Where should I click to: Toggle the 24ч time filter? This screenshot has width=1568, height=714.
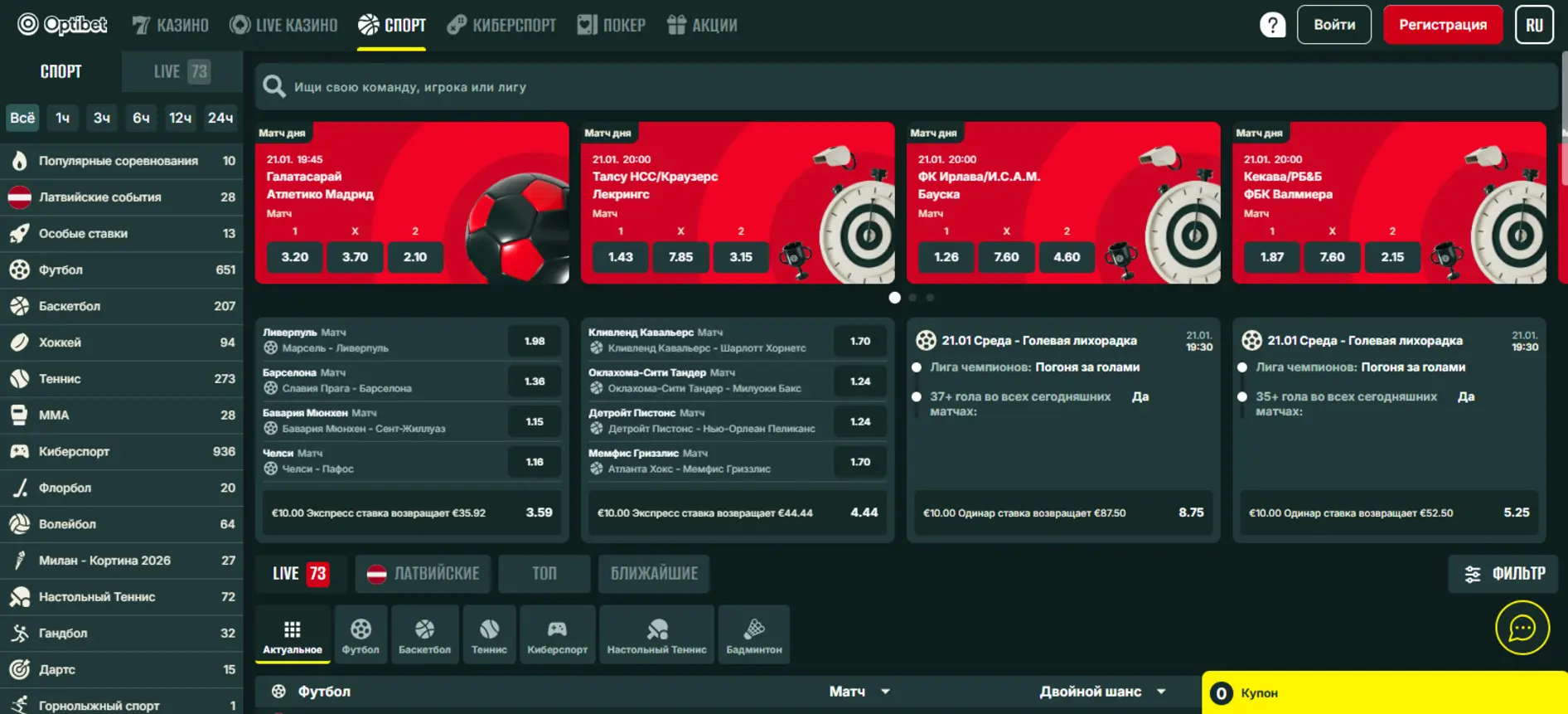(220, 118)
